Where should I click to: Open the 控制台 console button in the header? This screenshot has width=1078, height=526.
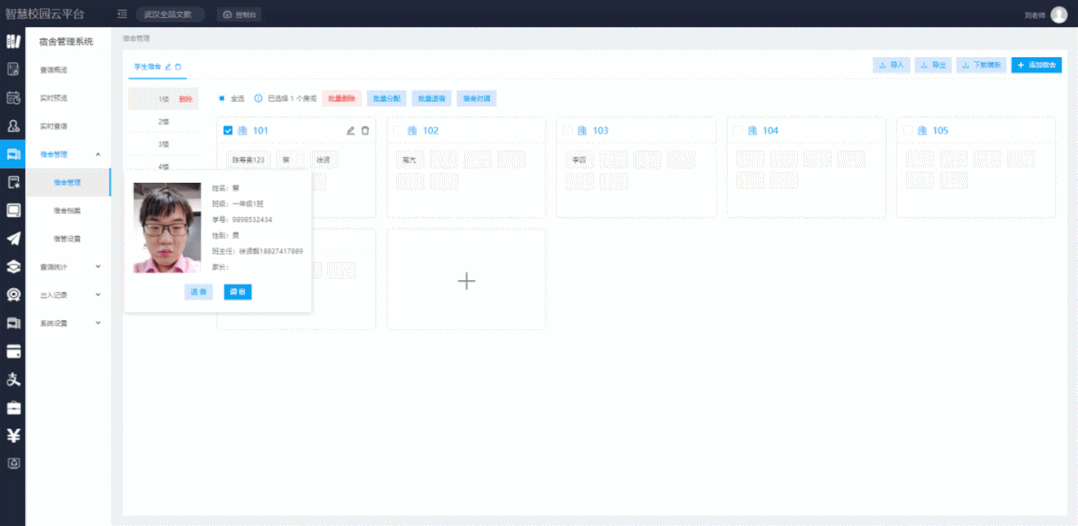coord(239,14)
